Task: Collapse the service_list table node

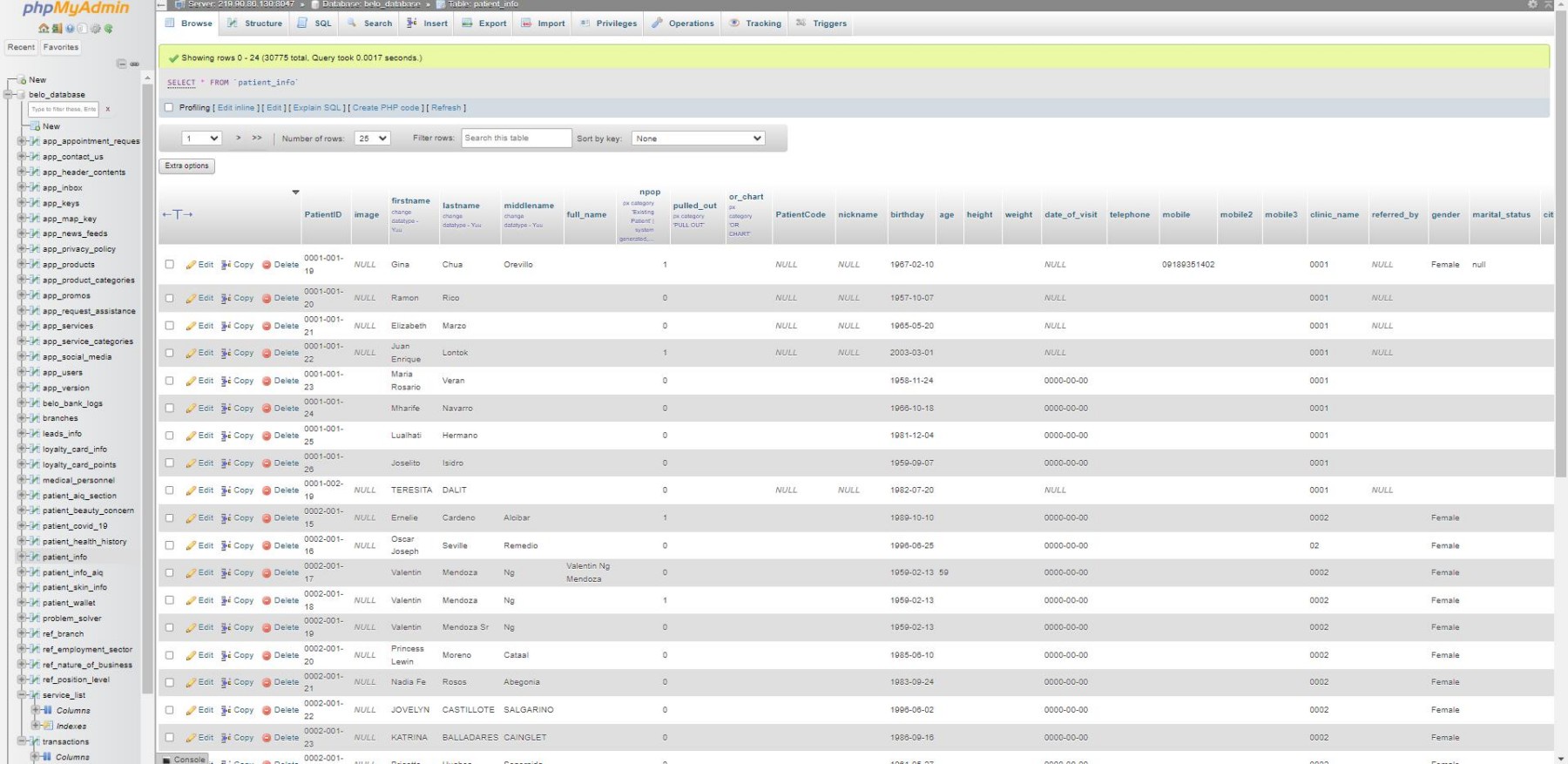Action: tap(22, 695)
